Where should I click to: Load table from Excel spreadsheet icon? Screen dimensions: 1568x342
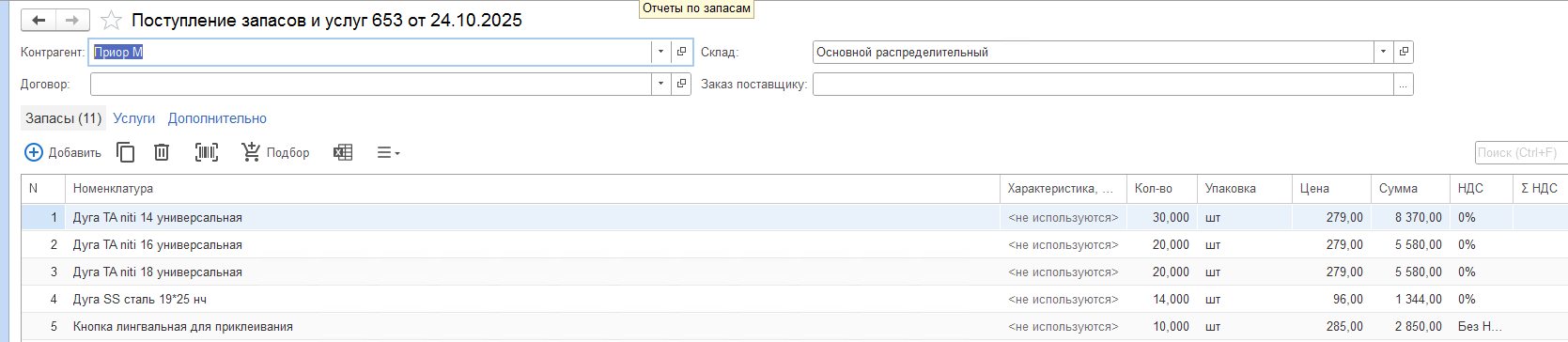343,152
